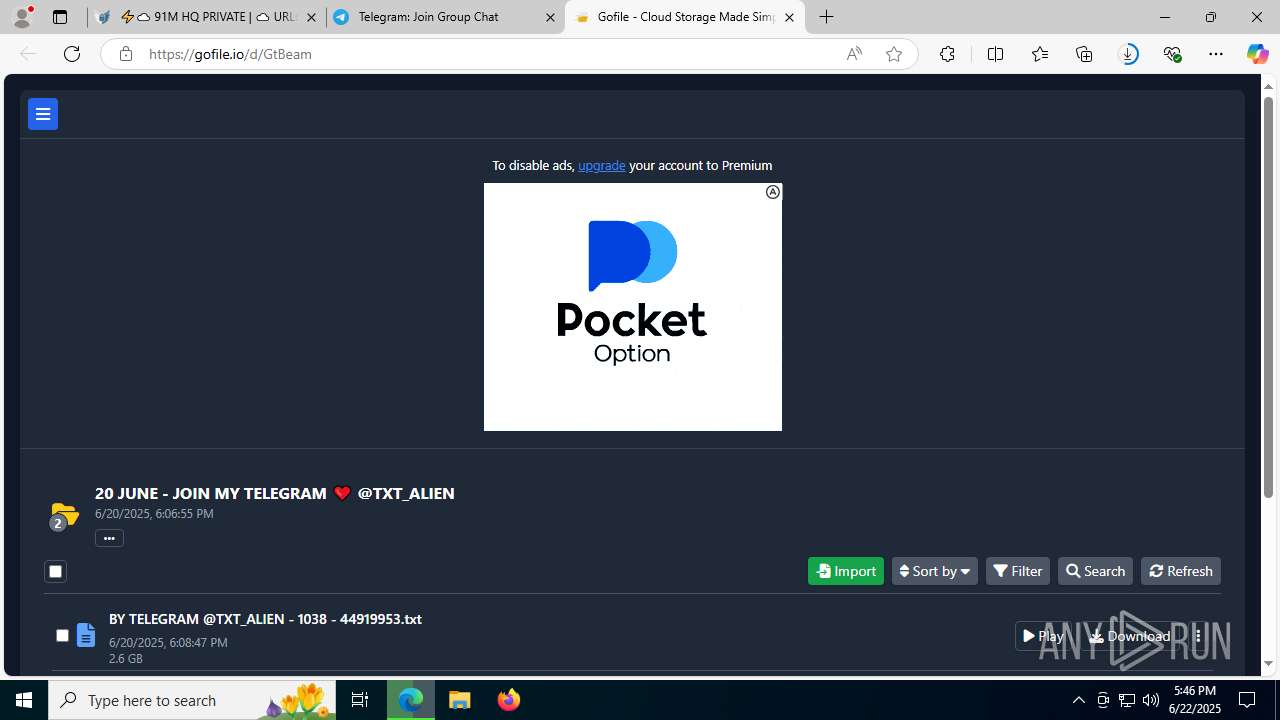Click the Filter button
The height and width of the screenshot is (720, 1280).
pyautogui.click(x=1017, y=571)
